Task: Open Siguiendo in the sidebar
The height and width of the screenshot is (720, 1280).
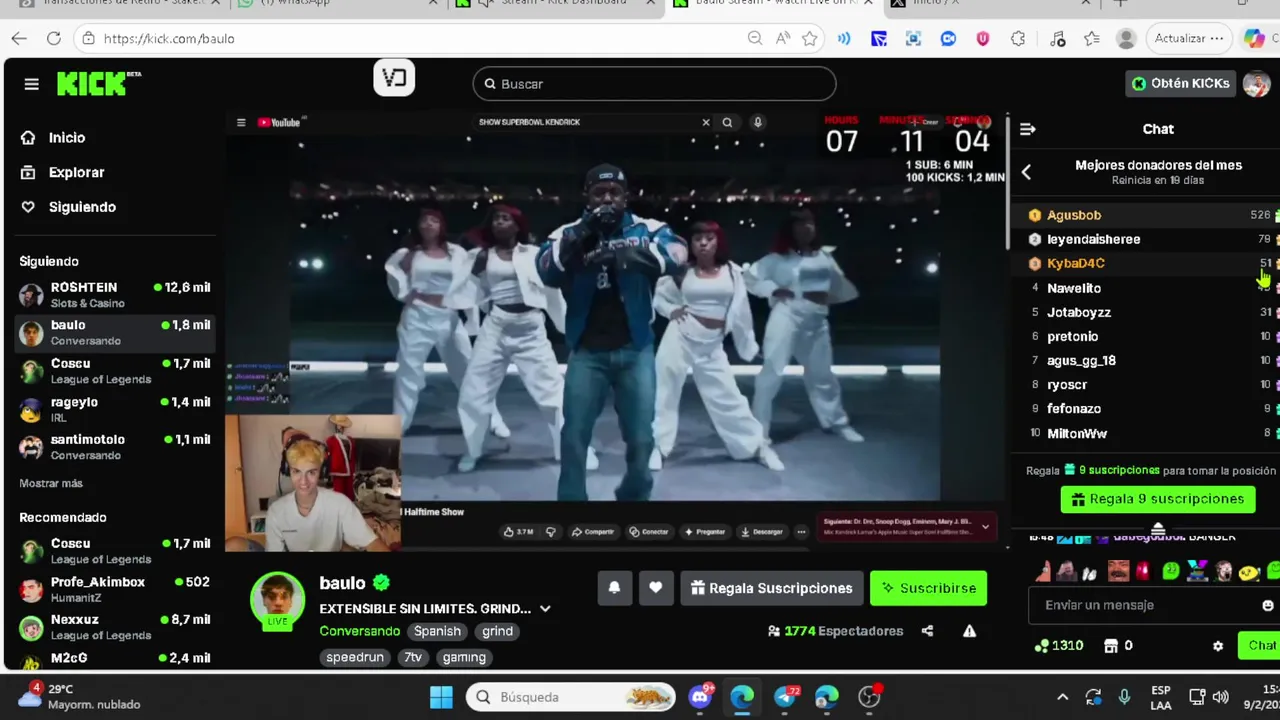Action: pyautogui.click(x=82, y=207)
